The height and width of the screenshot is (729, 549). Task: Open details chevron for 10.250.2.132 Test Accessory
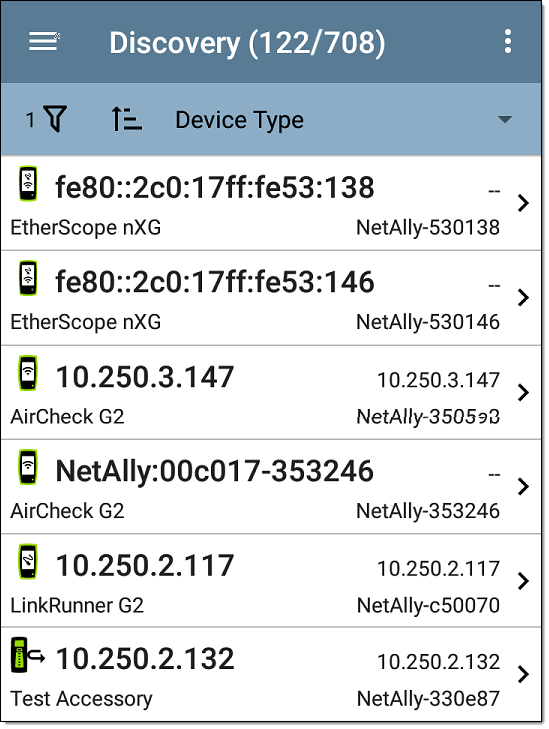pyautogui.click(x=523, y=674)
